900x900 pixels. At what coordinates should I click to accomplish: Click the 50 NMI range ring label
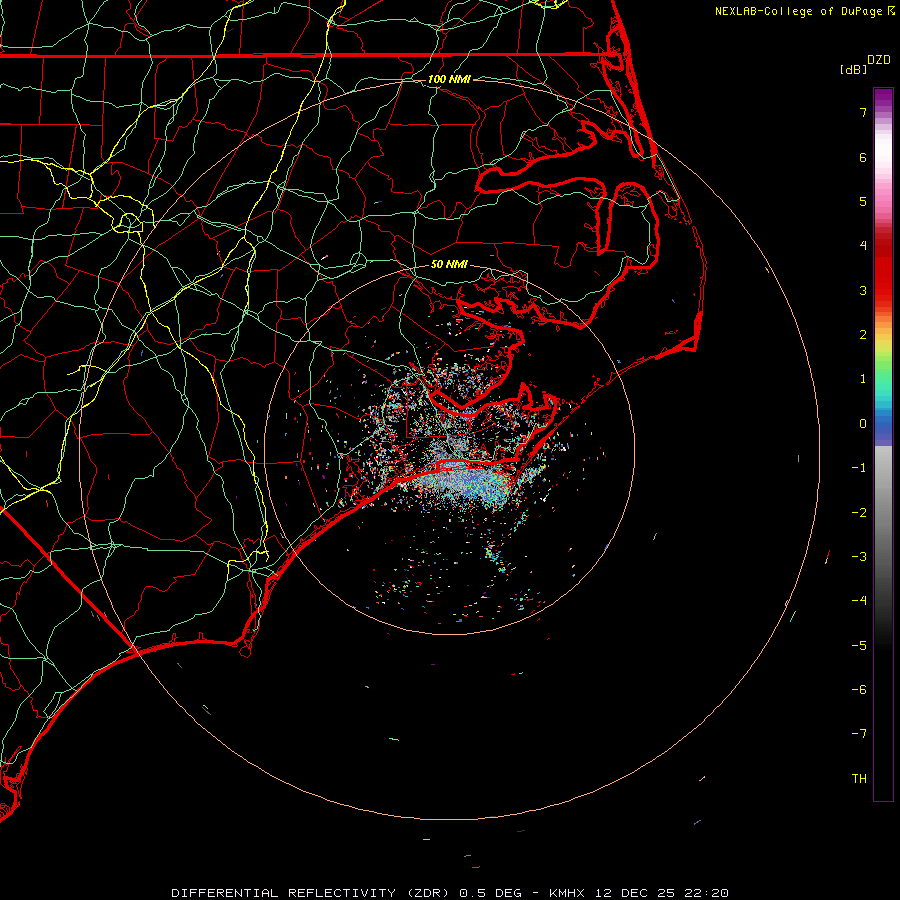coord(449,265)
